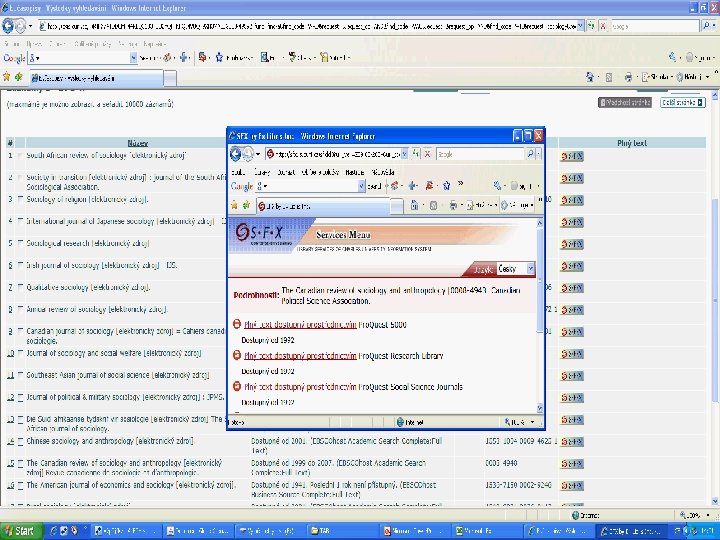Click SFX button for American journal of economics
Image resolution: width=720 pixels, height=540 pixels.
pyautogui.click(x=572, y=486)
